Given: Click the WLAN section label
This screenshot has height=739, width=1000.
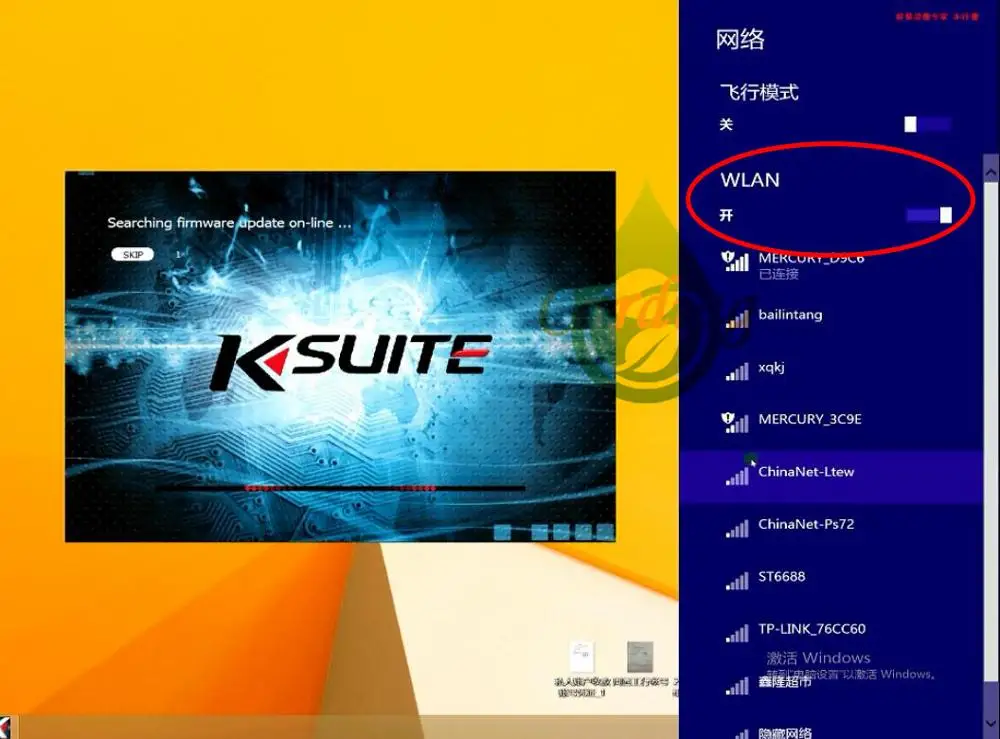Looking at the screenshot, I should tap(750, 180).
